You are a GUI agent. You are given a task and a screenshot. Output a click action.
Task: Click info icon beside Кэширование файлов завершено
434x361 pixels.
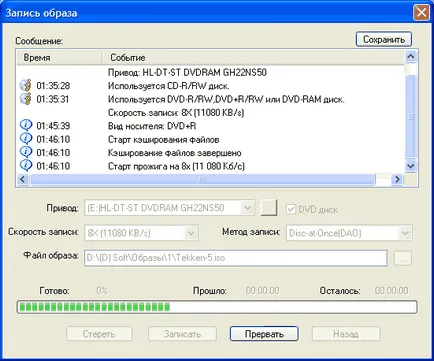pyautogui.click(x=26, y=152)
